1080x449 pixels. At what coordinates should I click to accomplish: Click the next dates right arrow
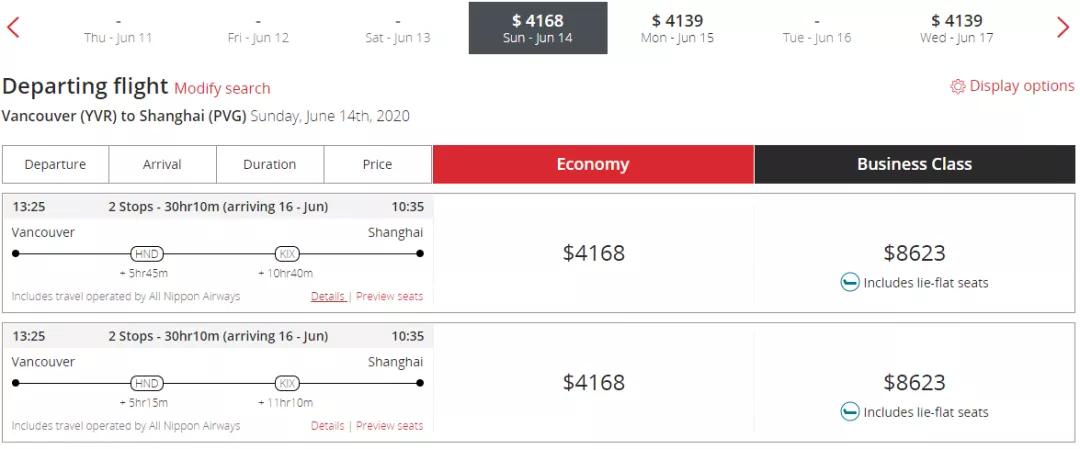point(1063,27)
